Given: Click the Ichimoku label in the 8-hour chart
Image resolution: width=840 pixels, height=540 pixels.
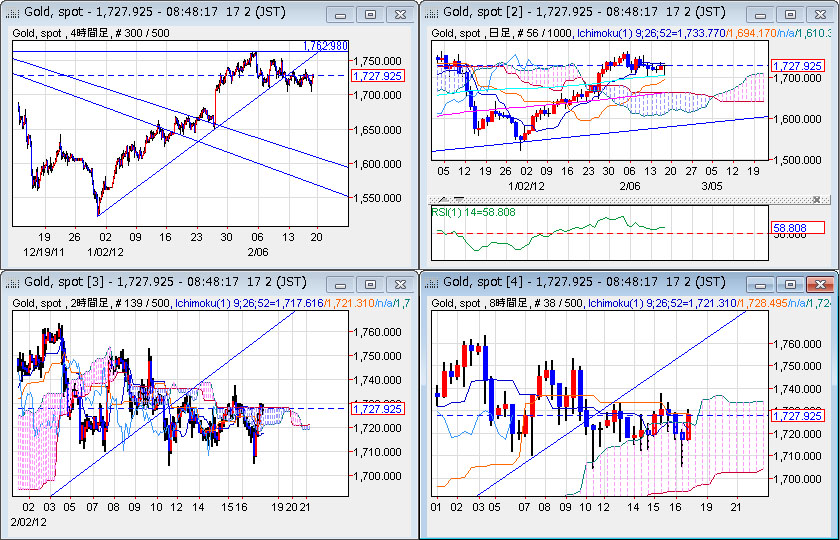Looking at the screenshot, I should (620, 302).
